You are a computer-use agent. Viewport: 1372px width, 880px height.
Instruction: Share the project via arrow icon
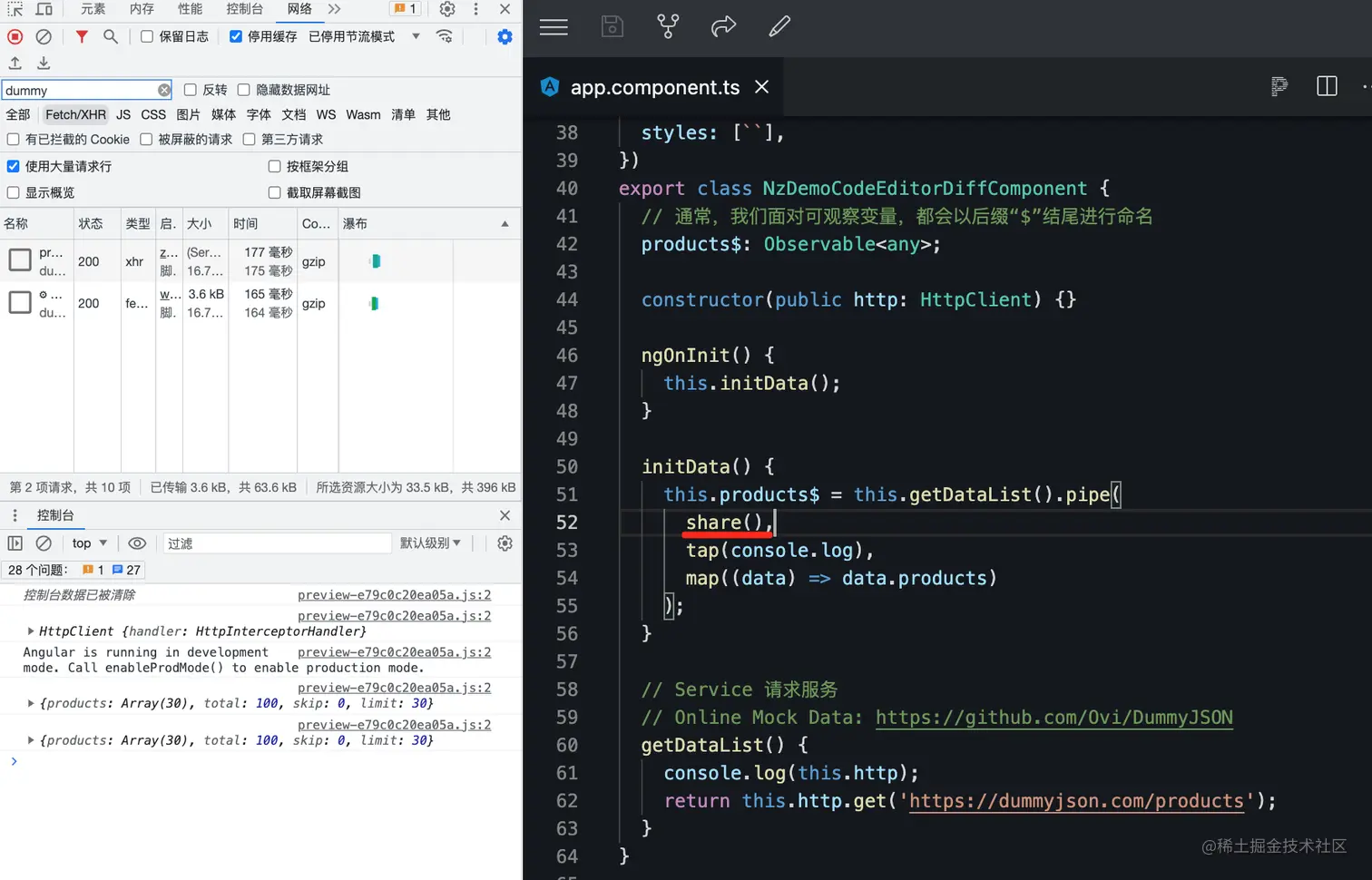click(x=723, y=26)
